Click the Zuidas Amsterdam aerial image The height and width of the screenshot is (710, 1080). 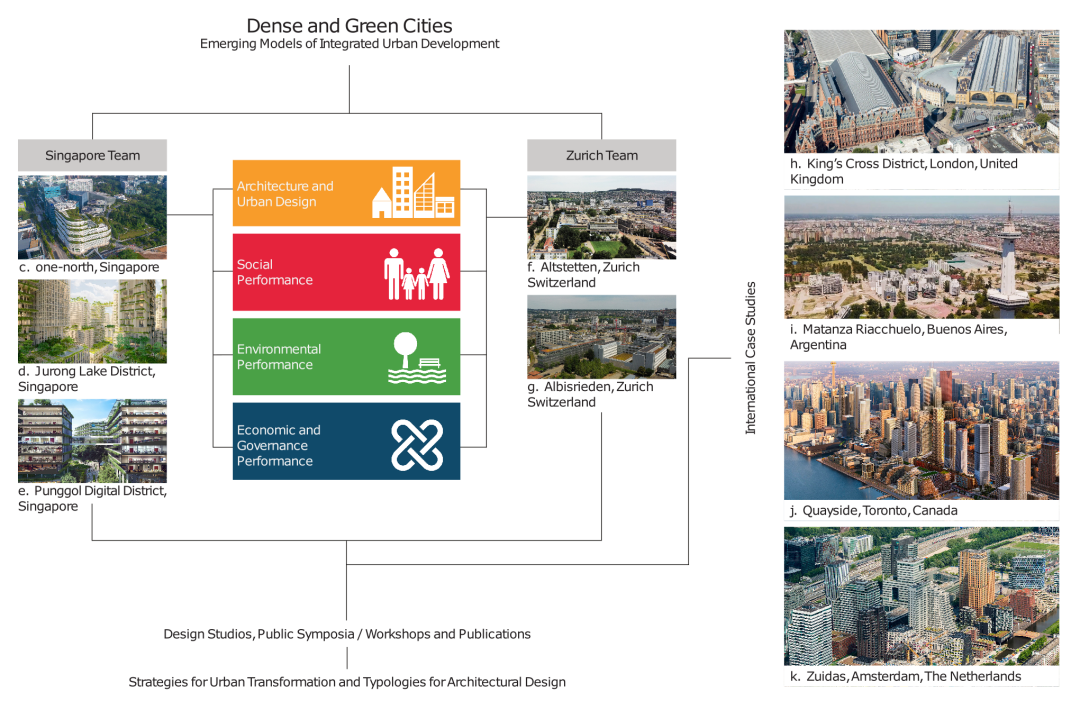921,596
